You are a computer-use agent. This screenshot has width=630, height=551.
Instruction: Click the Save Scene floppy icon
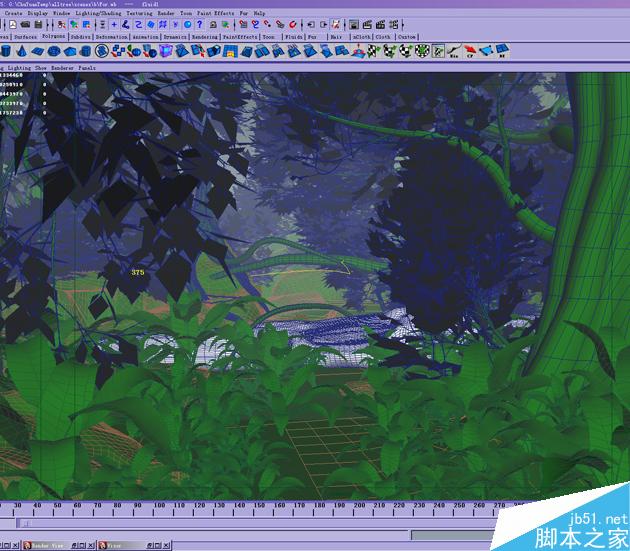pos(39,25)
